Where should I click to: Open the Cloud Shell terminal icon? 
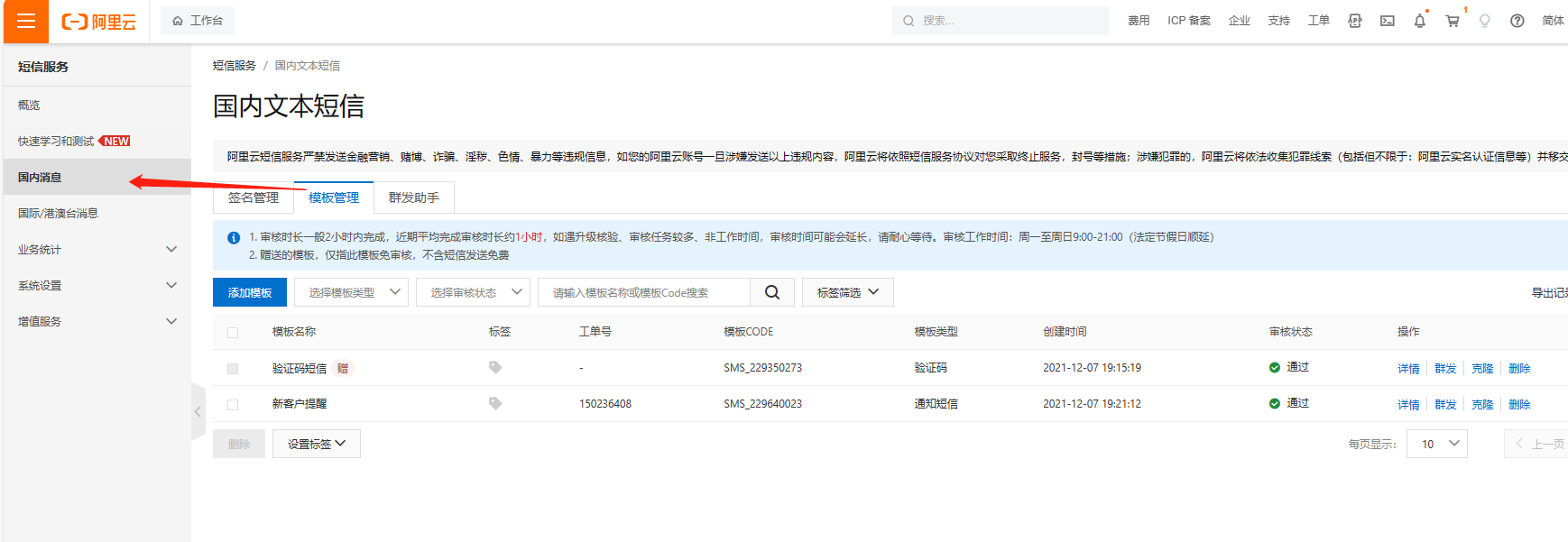pos(1388,21)
